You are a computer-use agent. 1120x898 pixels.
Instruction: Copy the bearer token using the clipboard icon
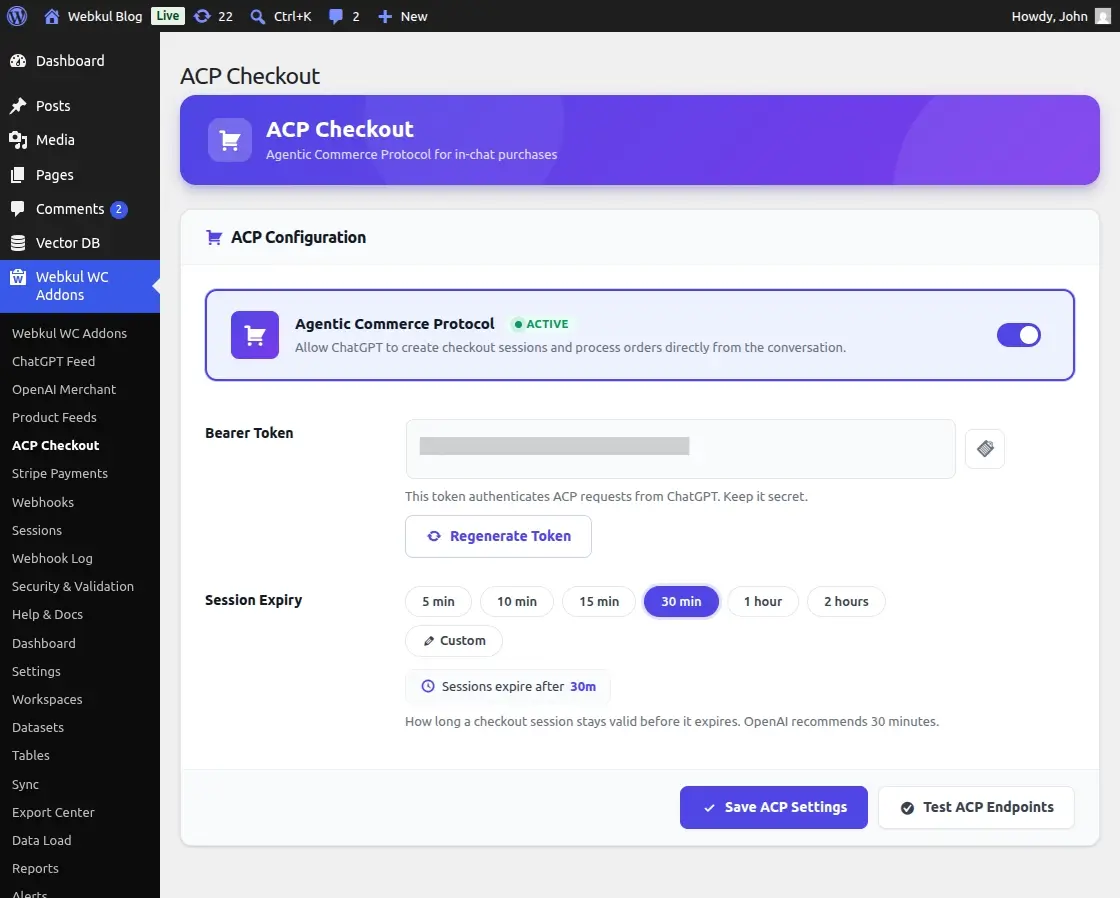click(x=985, y=449)
